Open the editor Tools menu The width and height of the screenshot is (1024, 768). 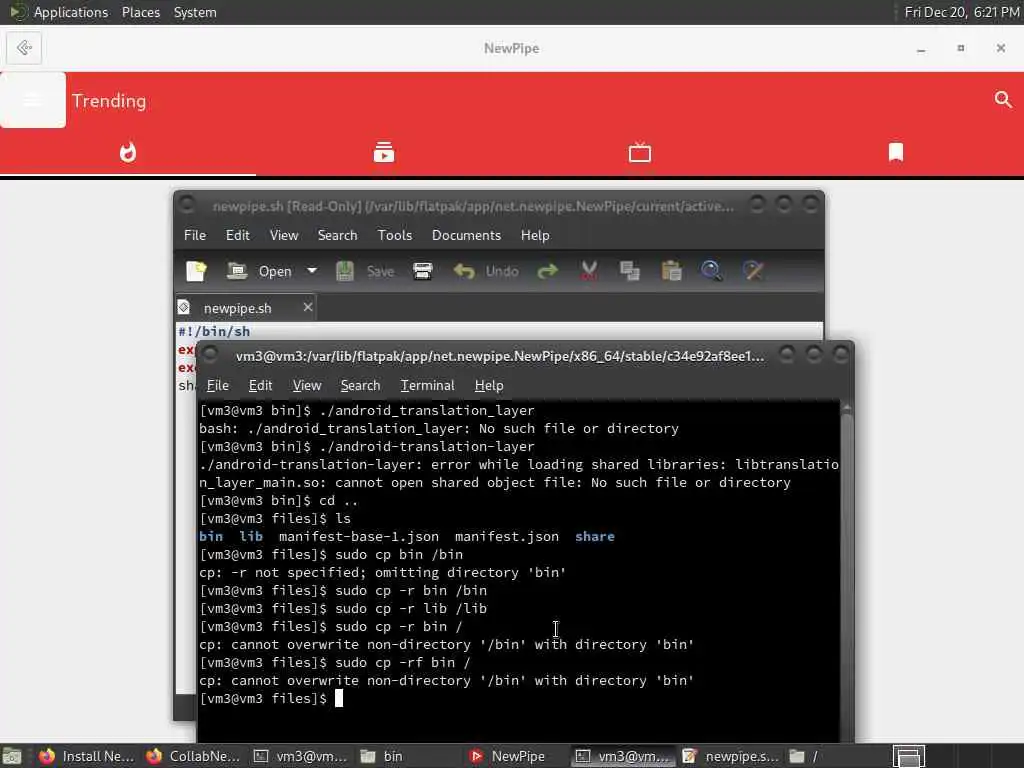tap(394, 235)
